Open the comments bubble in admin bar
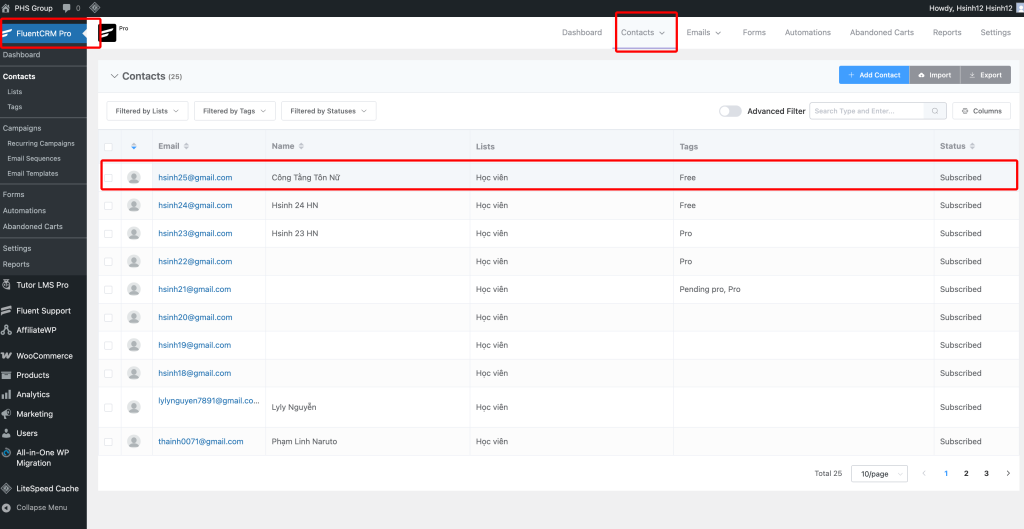The height and width of the screenshot is (529, 1024). coord(67,8)
